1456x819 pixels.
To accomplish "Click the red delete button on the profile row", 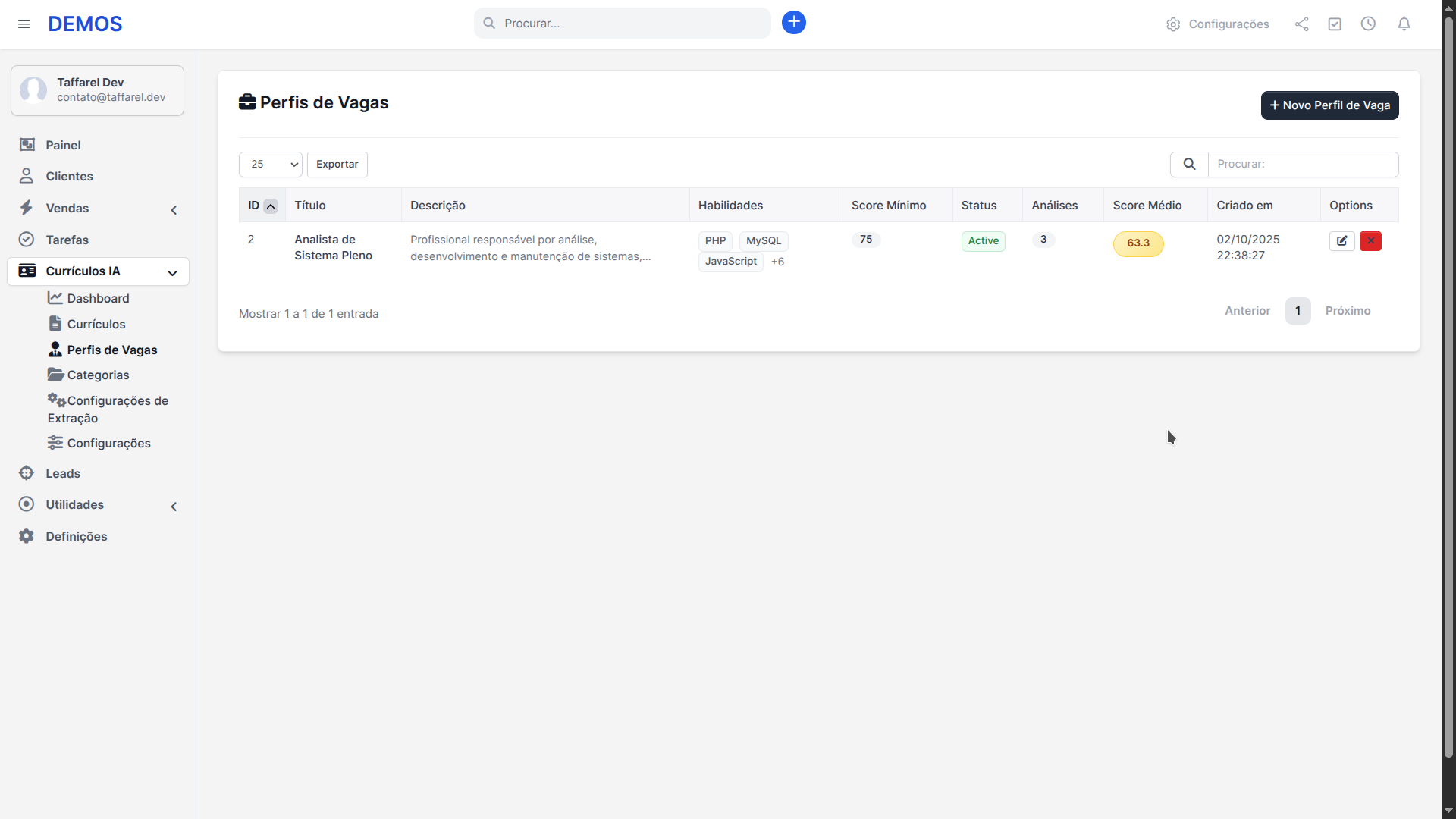I will tap(1370, 240).
